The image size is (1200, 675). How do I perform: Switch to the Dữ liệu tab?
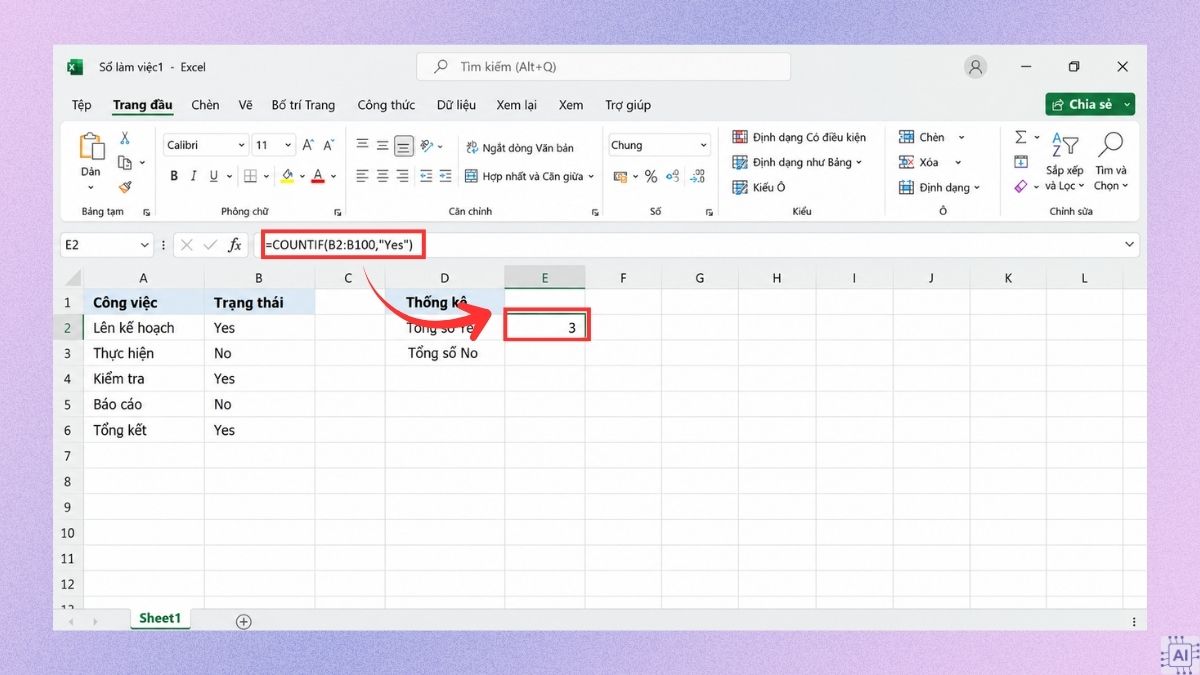(x=456, y=105)
